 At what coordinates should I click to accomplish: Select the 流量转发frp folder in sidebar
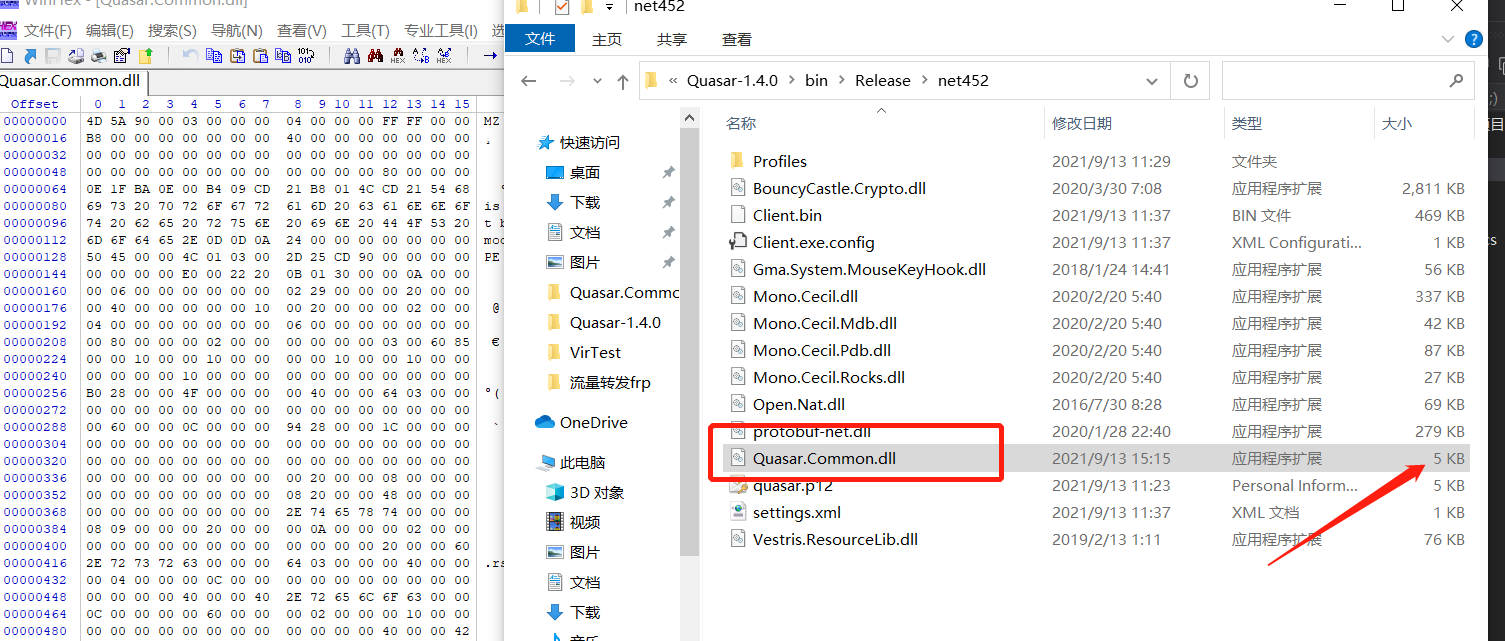[x=609, y=383]
